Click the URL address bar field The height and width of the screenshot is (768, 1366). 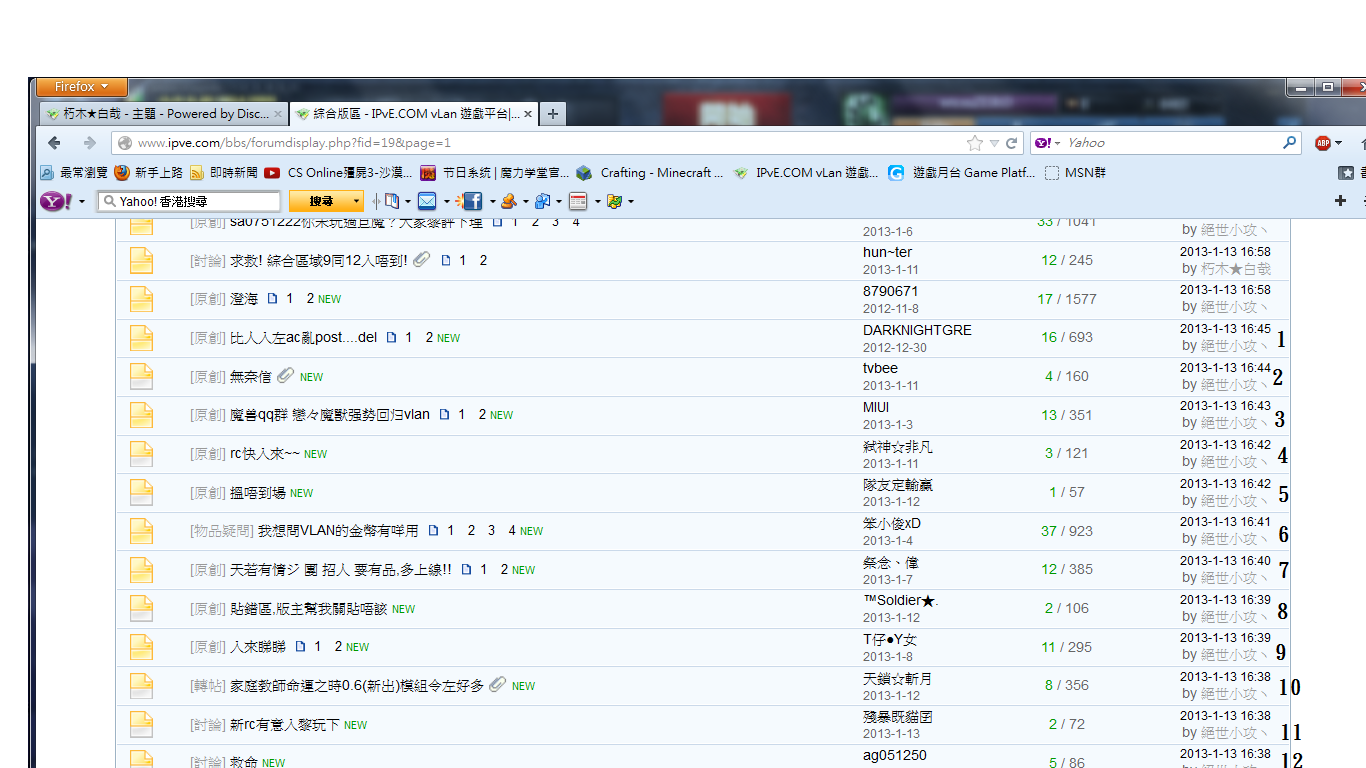[x=540, y=143]
